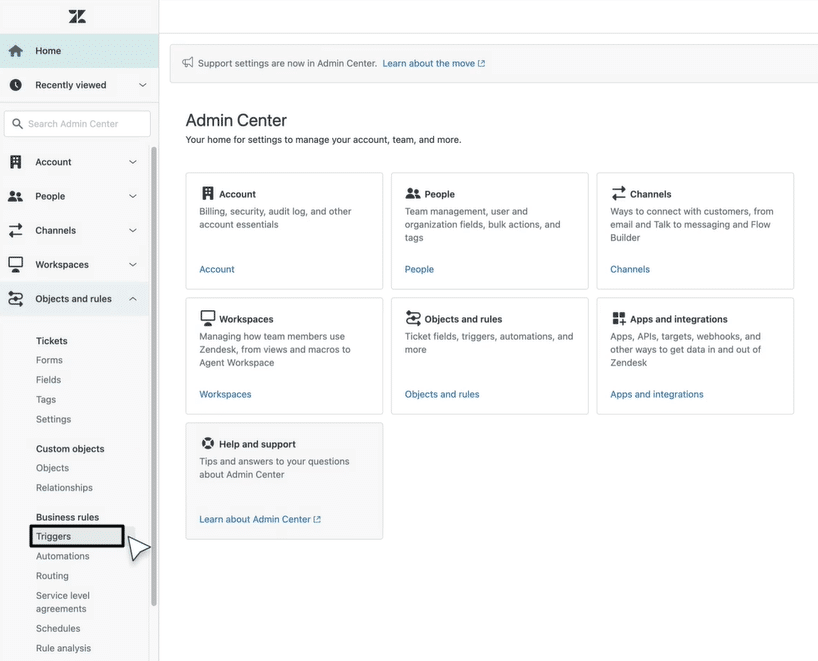Expand the Recently viewed chevron
The image size is (818, 661).
pos(142,85)
